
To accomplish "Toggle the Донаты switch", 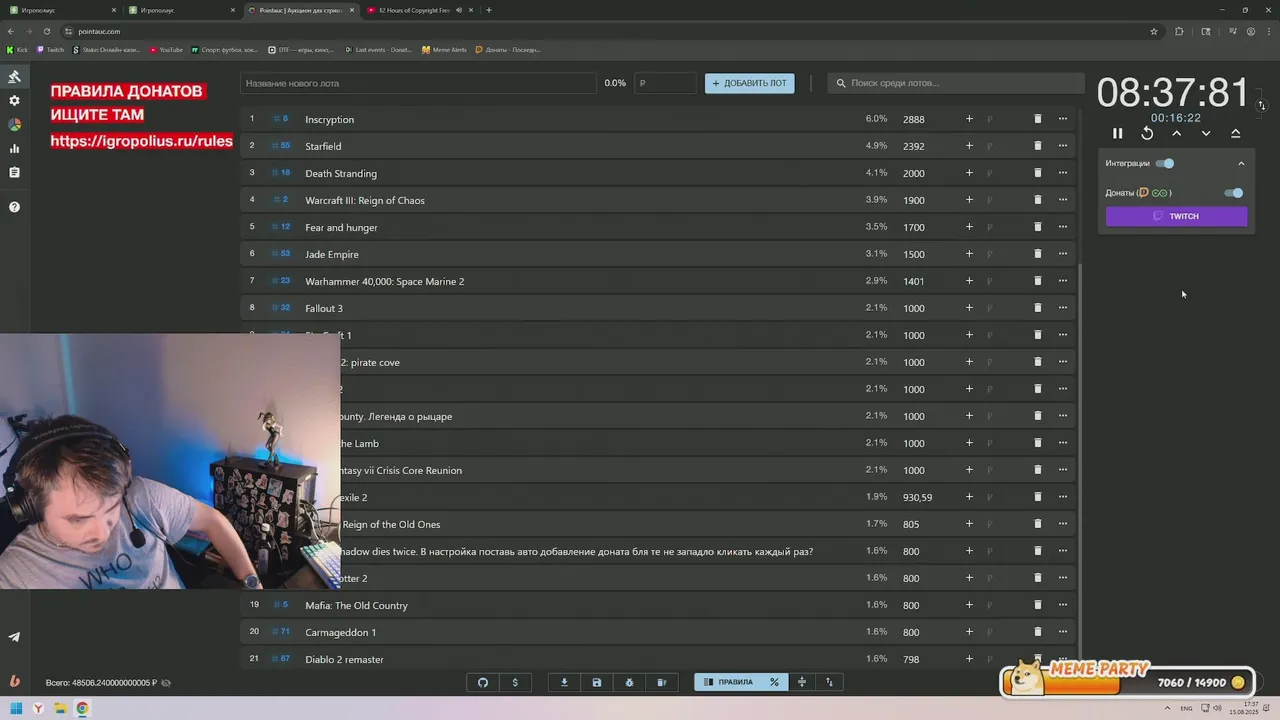I will pyautogui.click(x=1234, y=193).
